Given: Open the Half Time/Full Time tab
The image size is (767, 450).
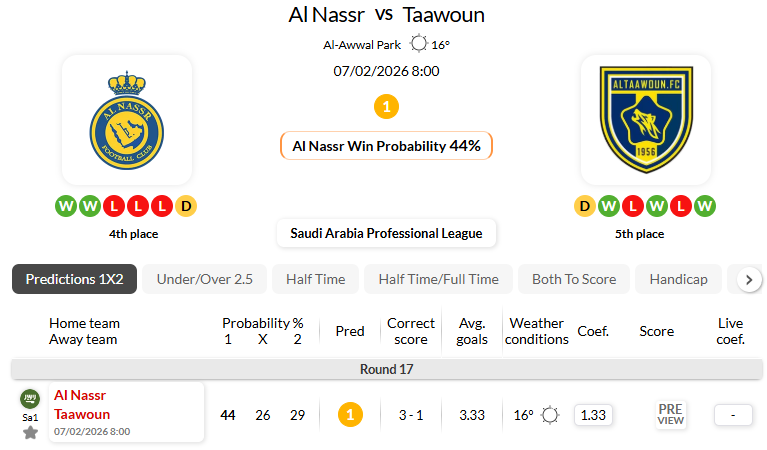Looking at the screenshot, I should (x=438, y=279).
